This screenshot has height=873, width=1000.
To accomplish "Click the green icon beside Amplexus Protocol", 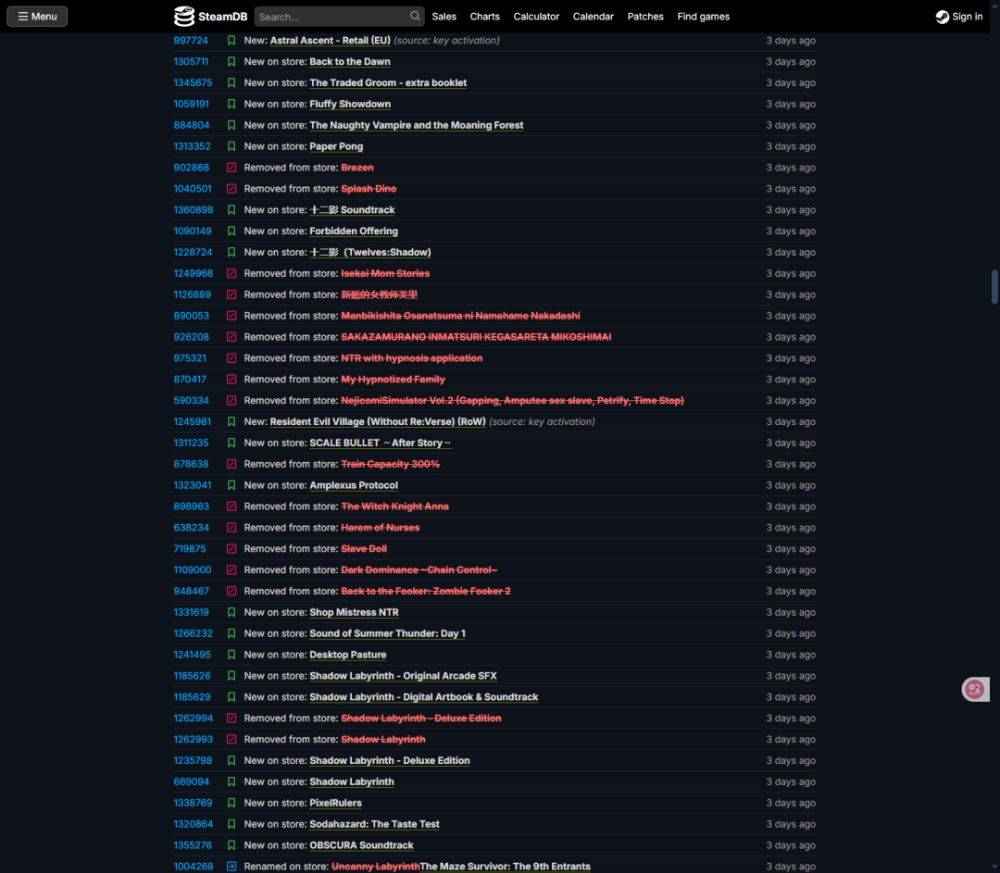I will (x=232, y=485).
